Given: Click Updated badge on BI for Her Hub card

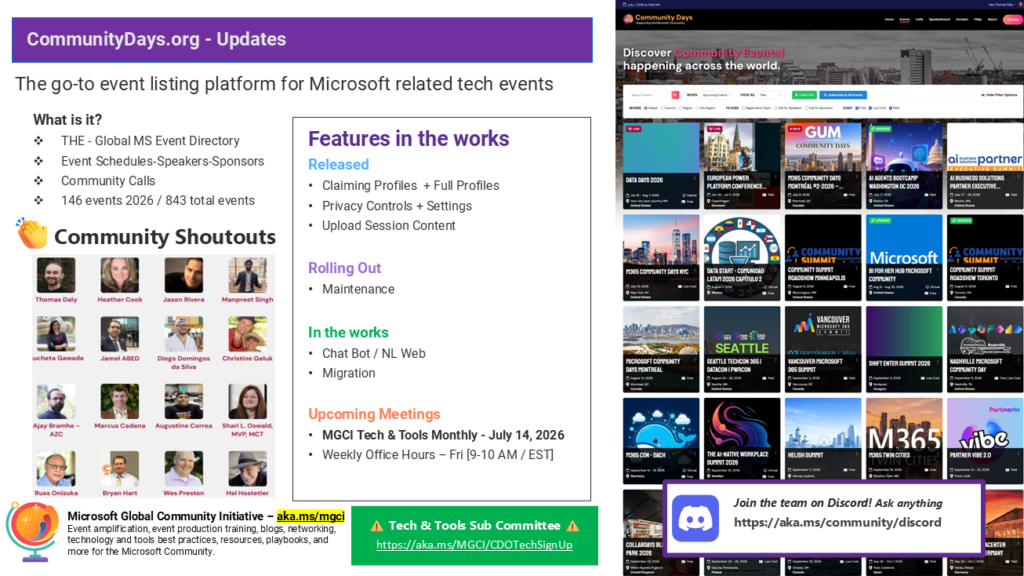Looking at the screenshot, I should tap(880, 221).
